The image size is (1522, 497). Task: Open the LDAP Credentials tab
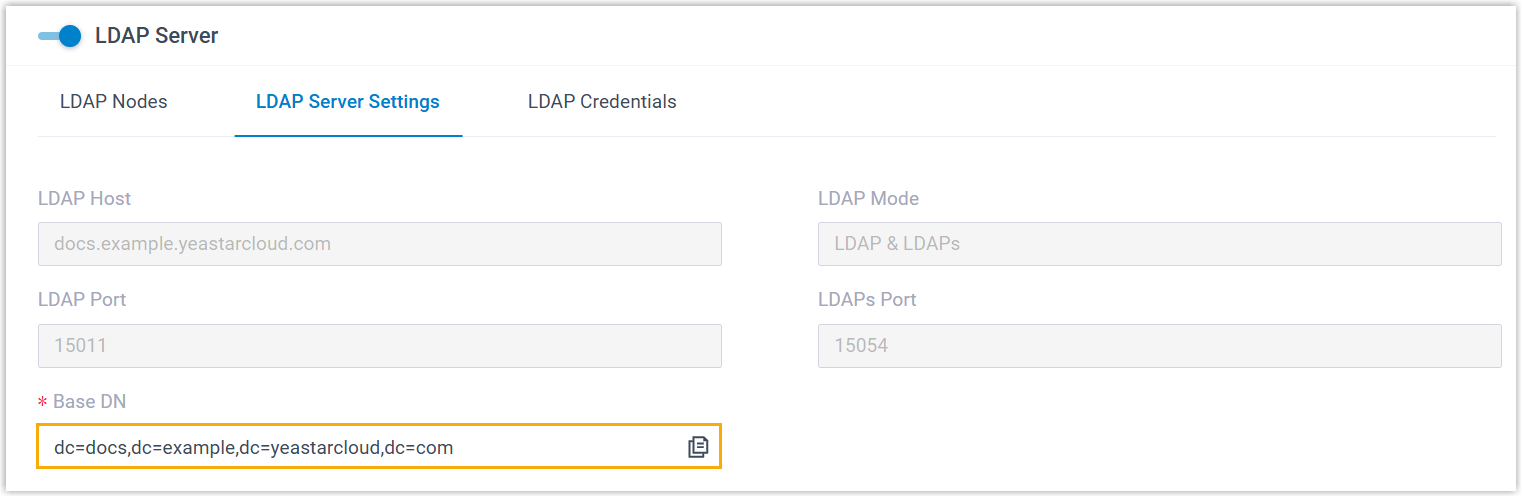click(x=602, y=102)
